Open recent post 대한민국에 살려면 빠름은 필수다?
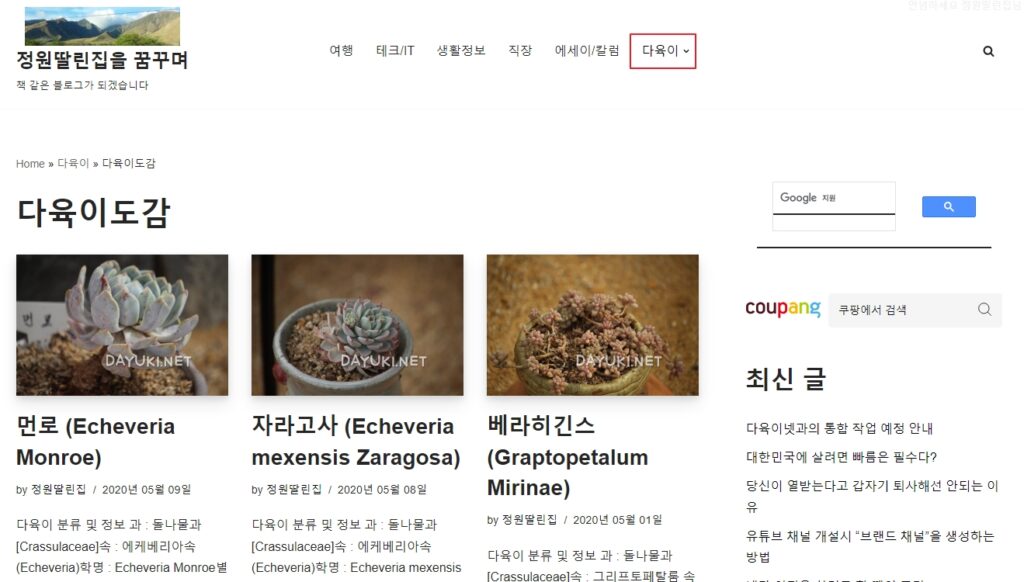 click(841, 457)
